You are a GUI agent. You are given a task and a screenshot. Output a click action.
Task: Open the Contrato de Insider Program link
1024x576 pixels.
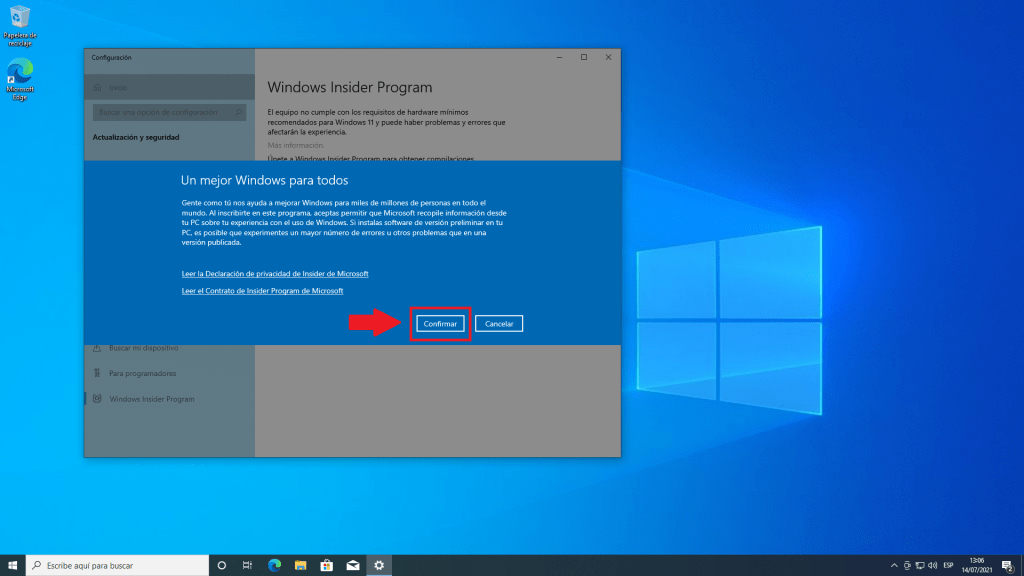(262, 291)
